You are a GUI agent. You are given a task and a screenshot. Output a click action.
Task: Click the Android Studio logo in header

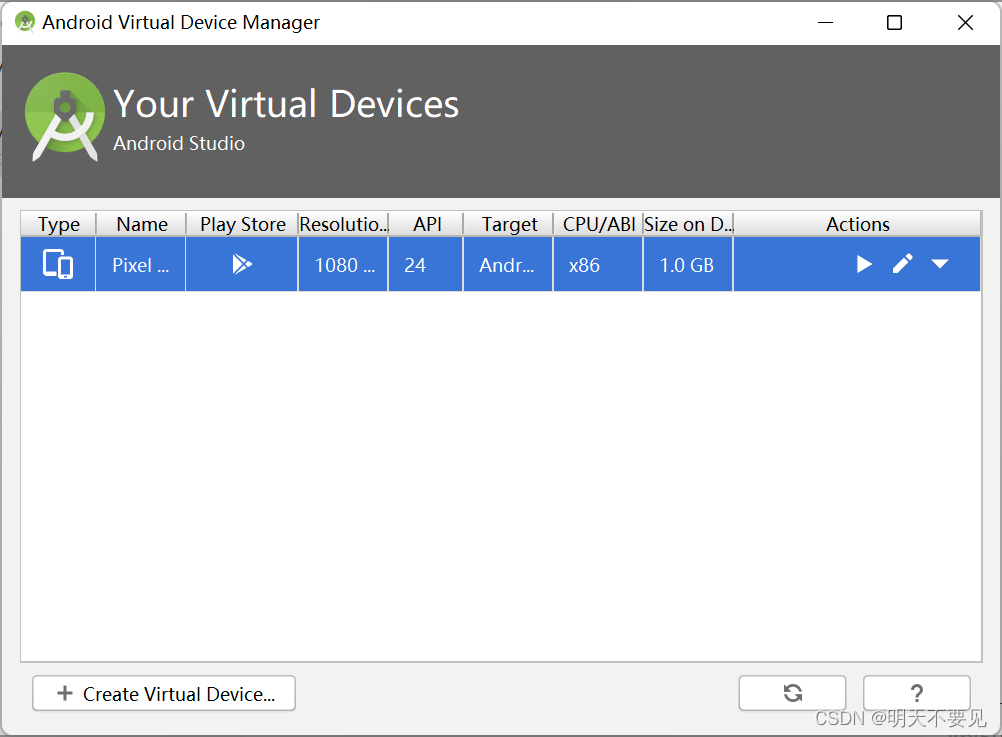pos(65,116)
